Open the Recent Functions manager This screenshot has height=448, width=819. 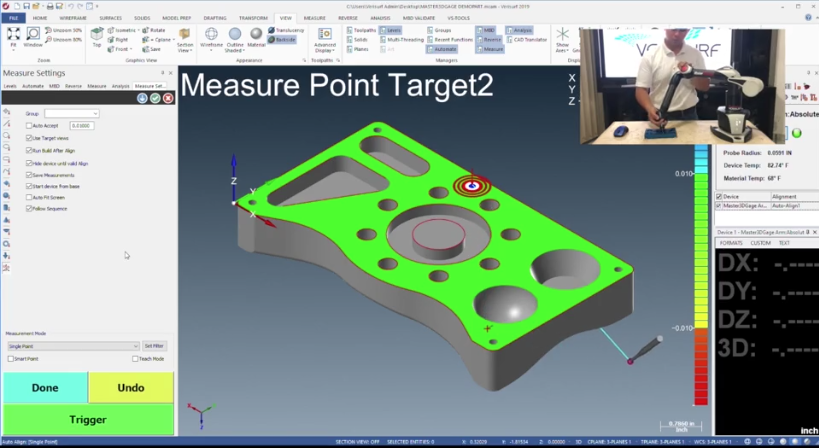(450, 40)
